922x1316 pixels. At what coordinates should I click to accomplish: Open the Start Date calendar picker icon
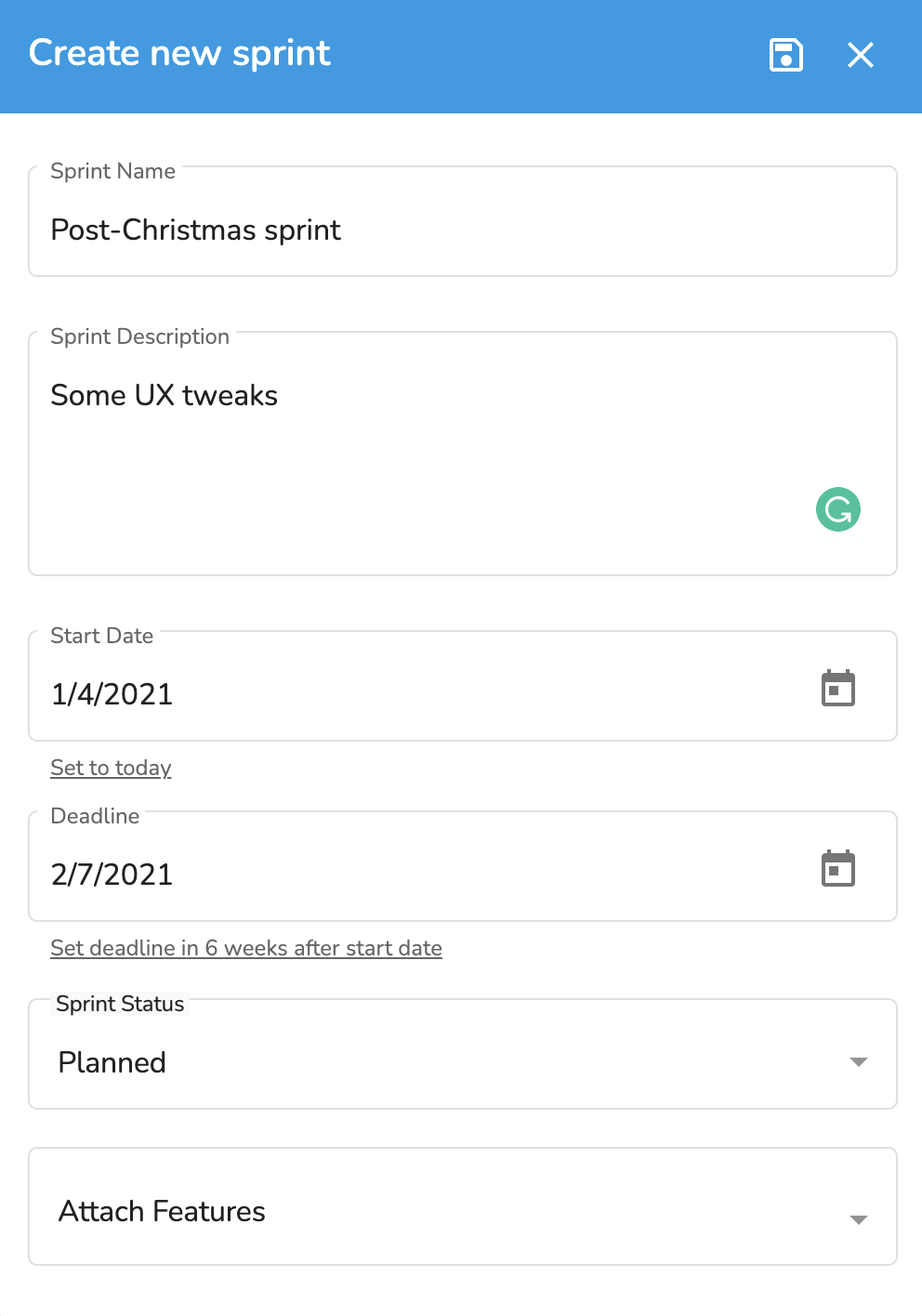click(x=838, y=689)
